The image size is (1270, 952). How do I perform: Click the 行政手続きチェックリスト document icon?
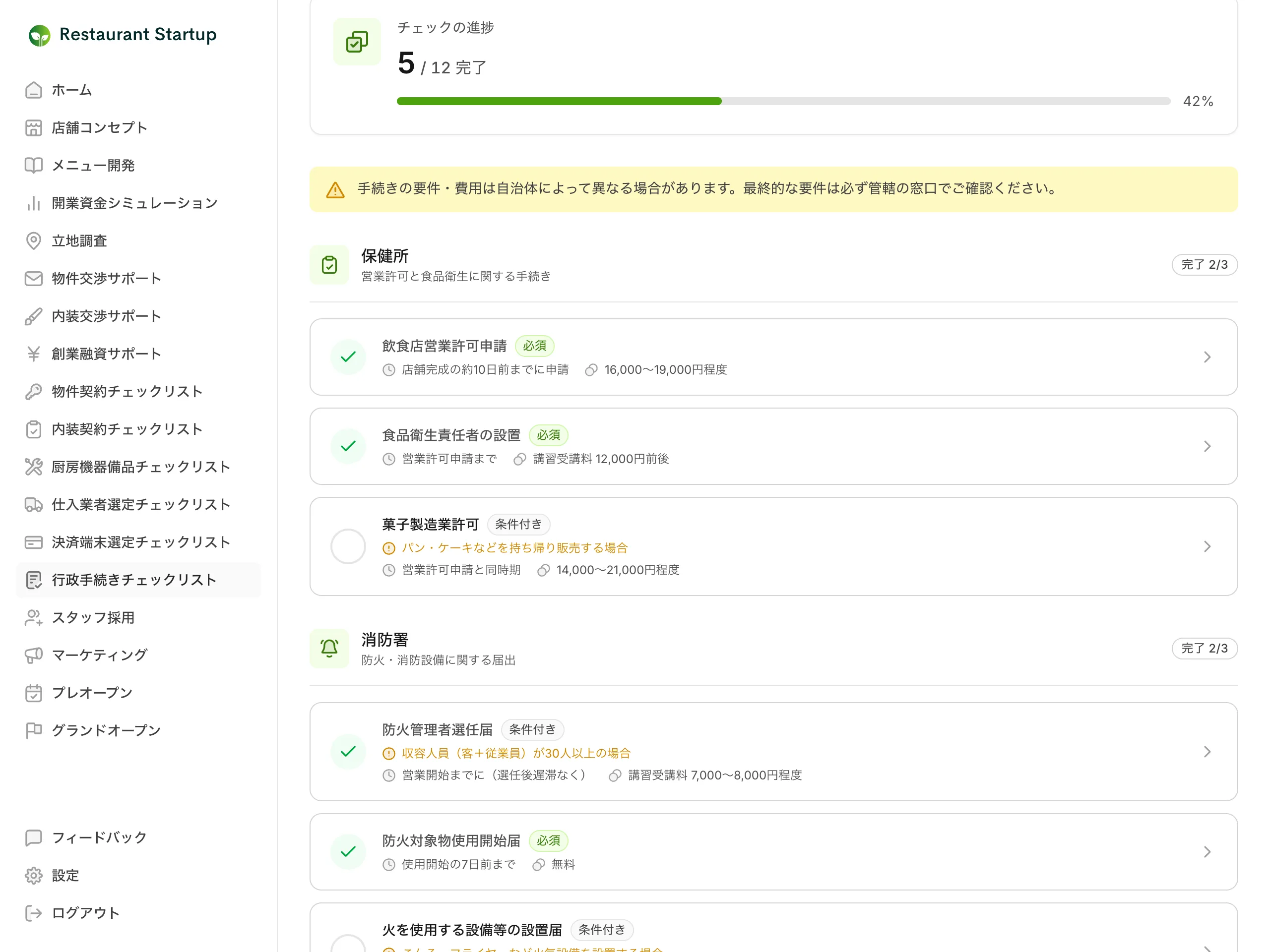[34, 580]
